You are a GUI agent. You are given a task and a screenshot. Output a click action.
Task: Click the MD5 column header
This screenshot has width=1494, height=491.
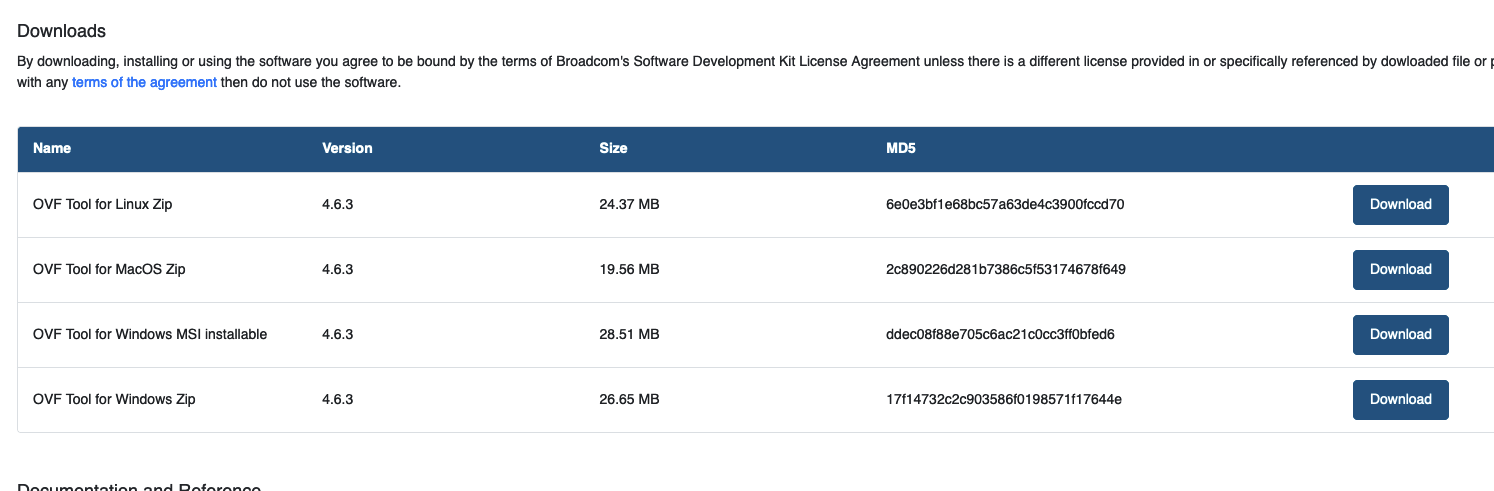(901, 148)
